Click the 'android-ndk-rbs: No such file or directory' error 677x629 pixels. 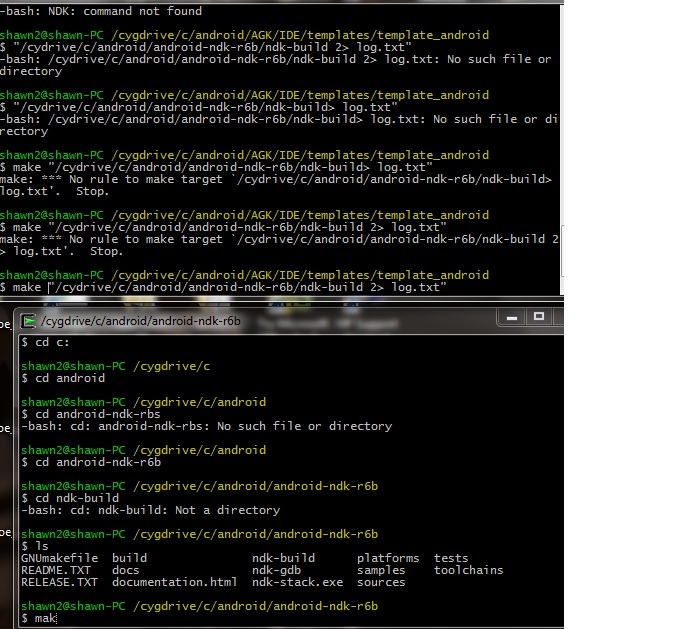point(207,427)
